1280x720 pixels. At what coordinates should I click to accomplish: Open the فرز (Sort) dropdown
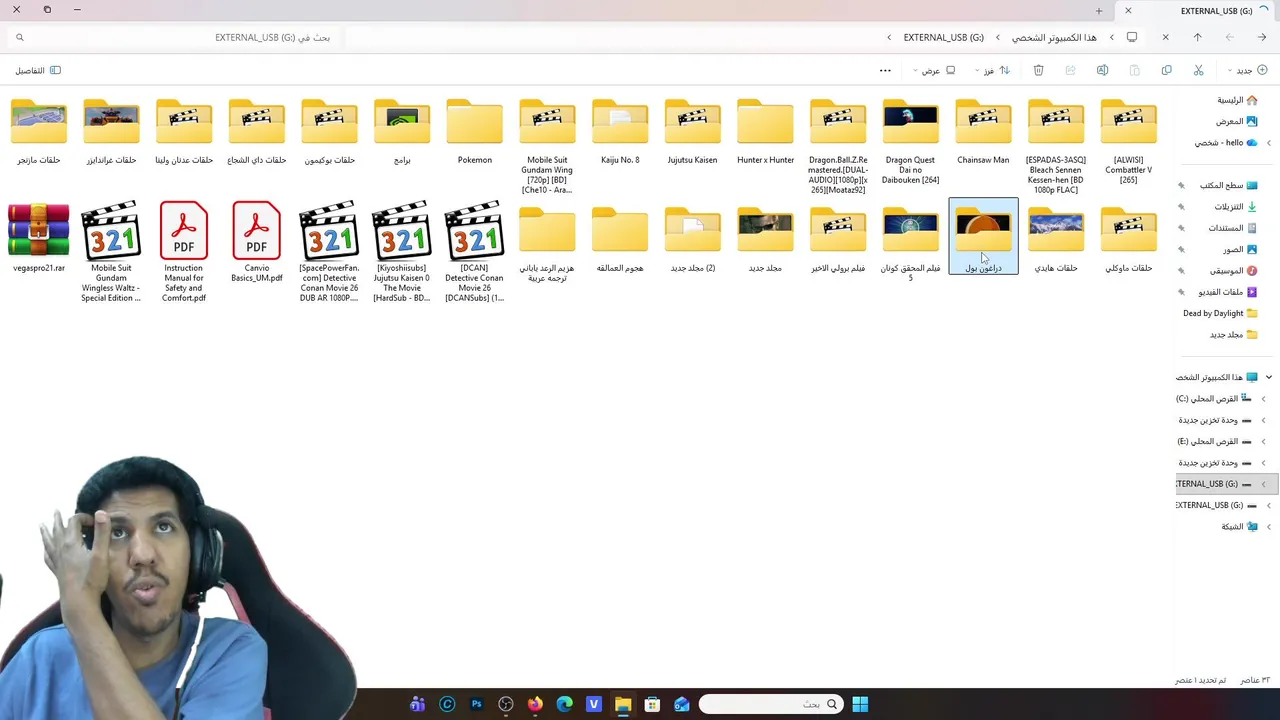point(991,71)
